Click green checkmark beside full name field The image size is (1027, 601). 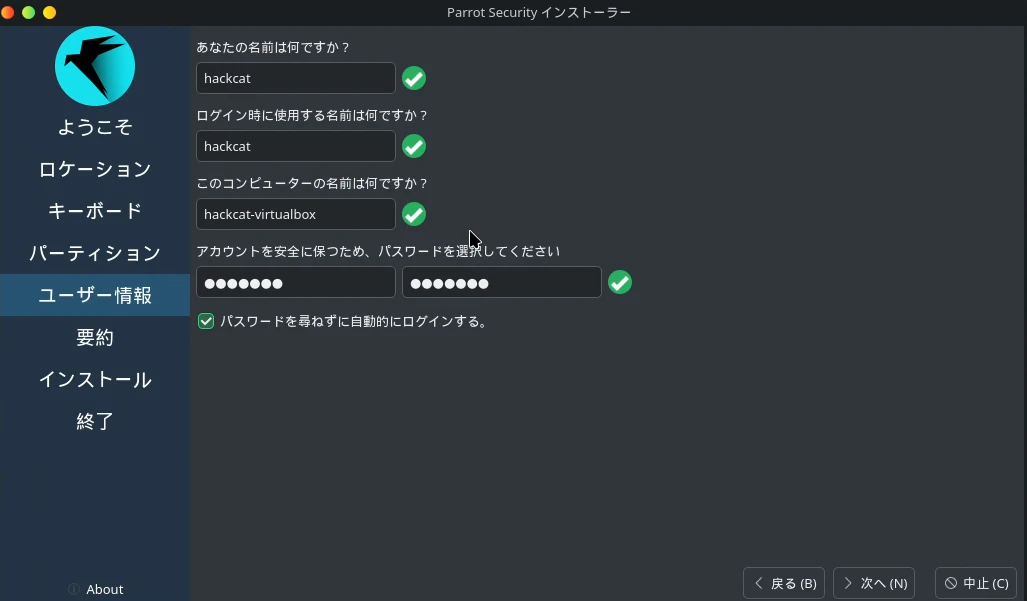coord(414,79)
